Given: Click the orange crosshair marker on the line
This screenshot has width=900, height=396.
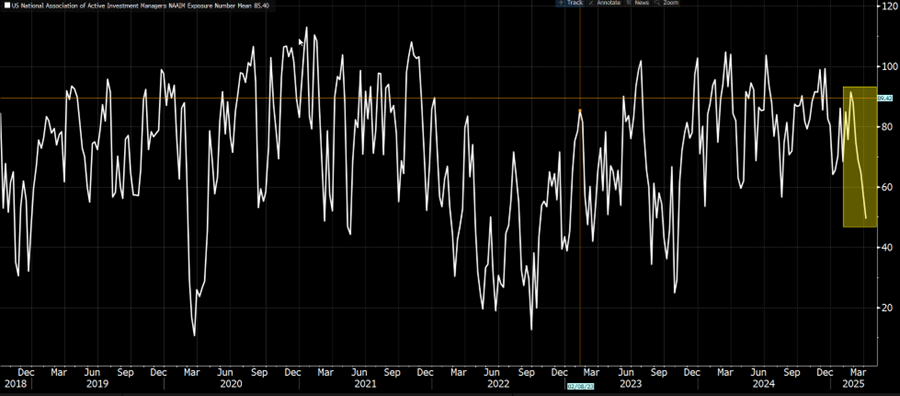Looking at the screenshot, I should tap(580, 110).
